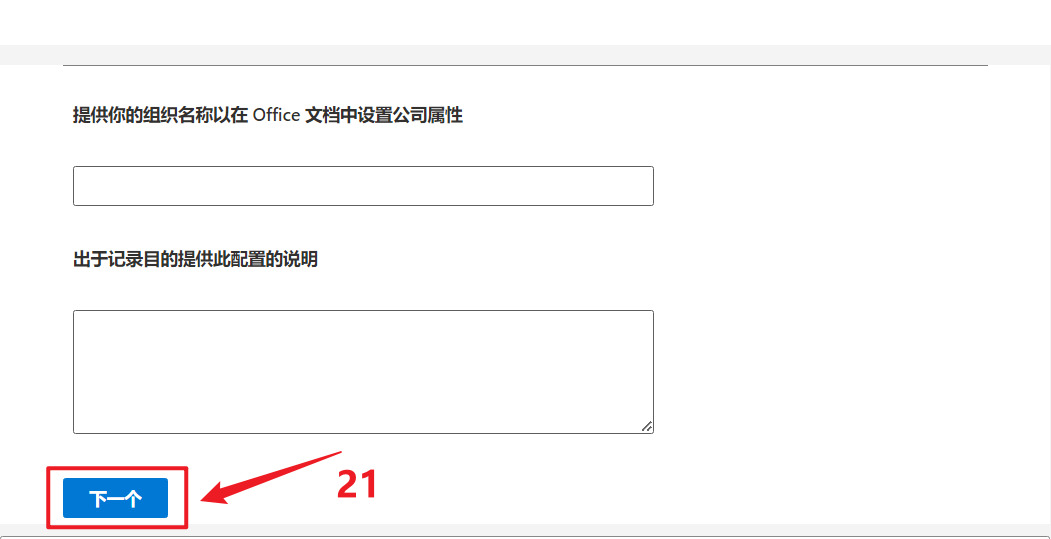The image size is (1051, 539).
Task: Click the red highlight box around 下一个
Action: click(117, 497)
